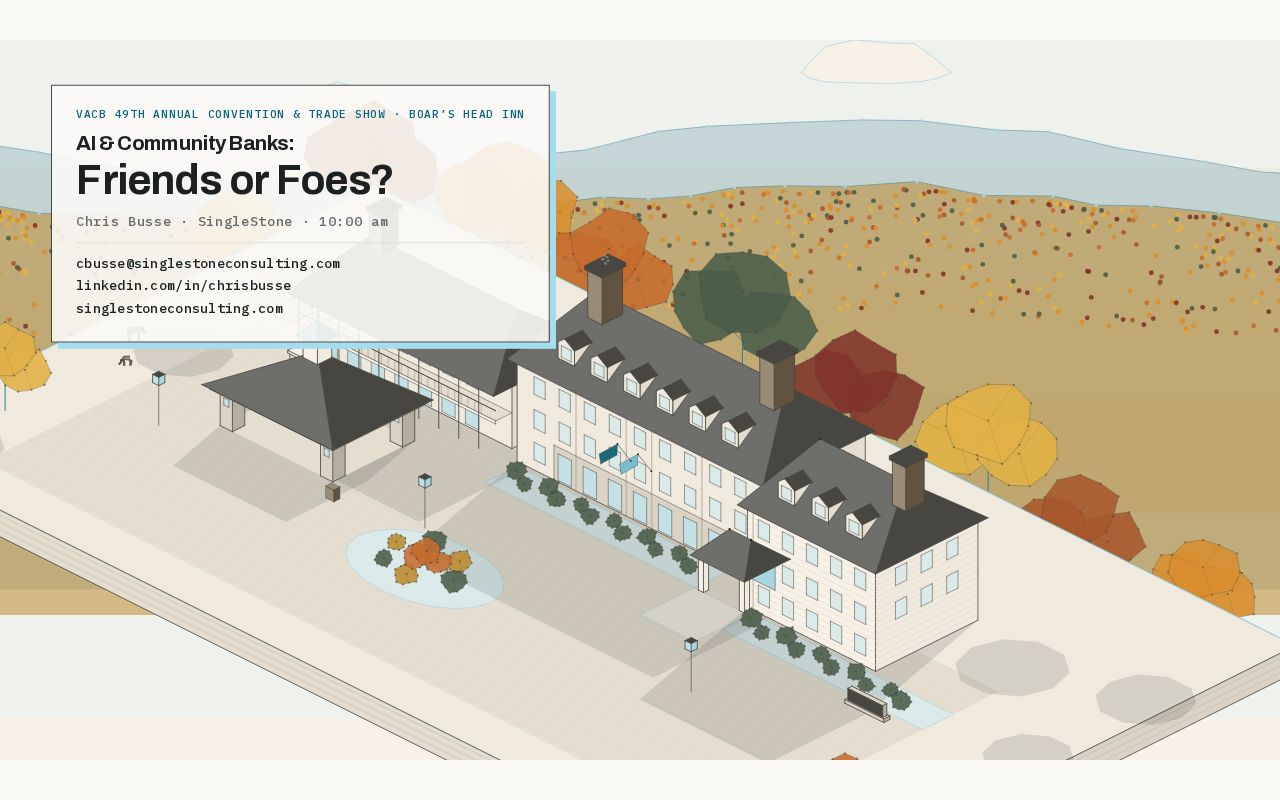The width and height of the screenshot is (1280, 800).
Task: Open the singlestoneconsulting.com website link
Action: coord(180,309)
